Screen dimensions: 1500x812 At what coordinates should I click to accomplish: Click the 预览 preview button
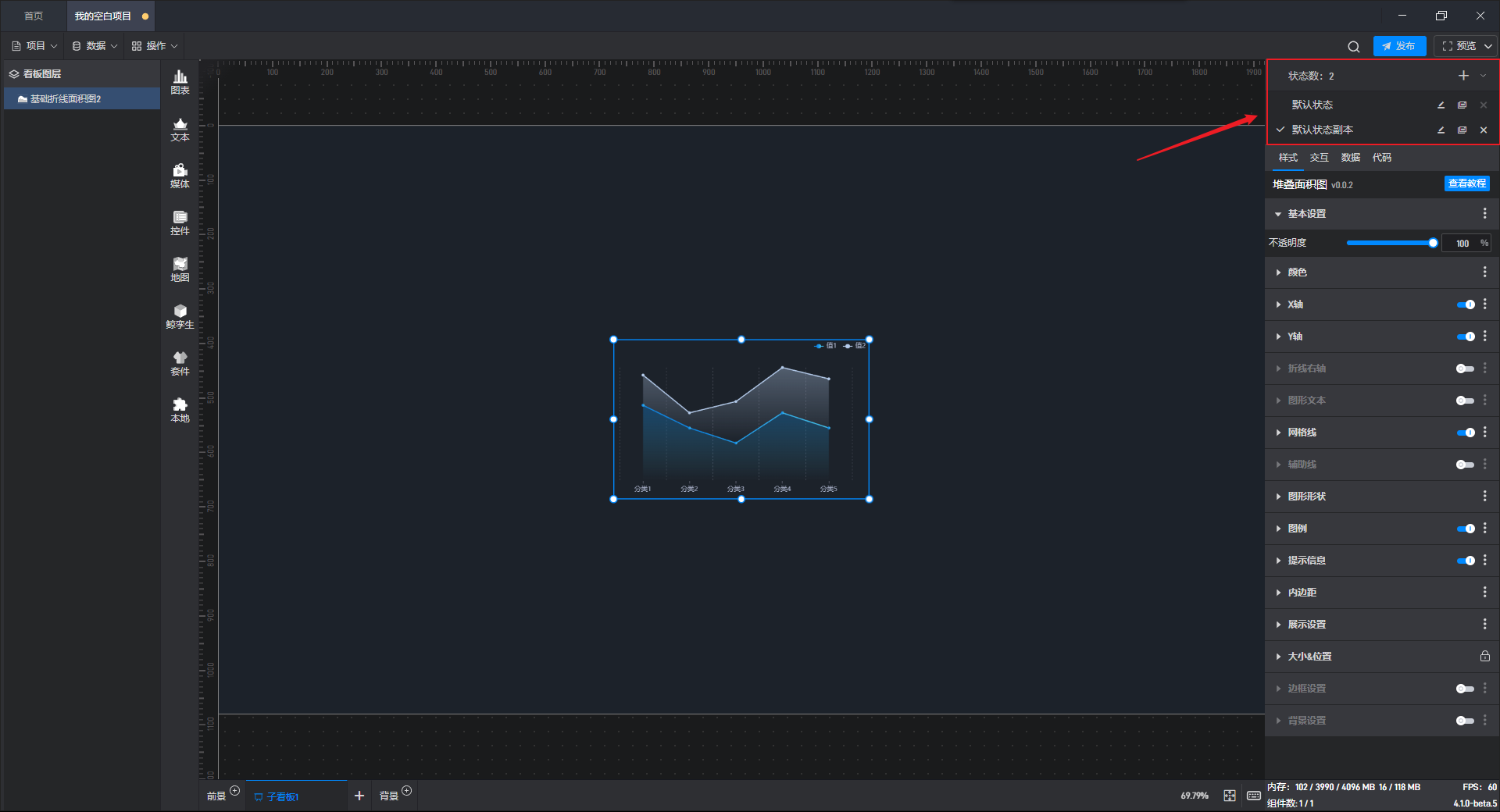[x=1458, y=46]
